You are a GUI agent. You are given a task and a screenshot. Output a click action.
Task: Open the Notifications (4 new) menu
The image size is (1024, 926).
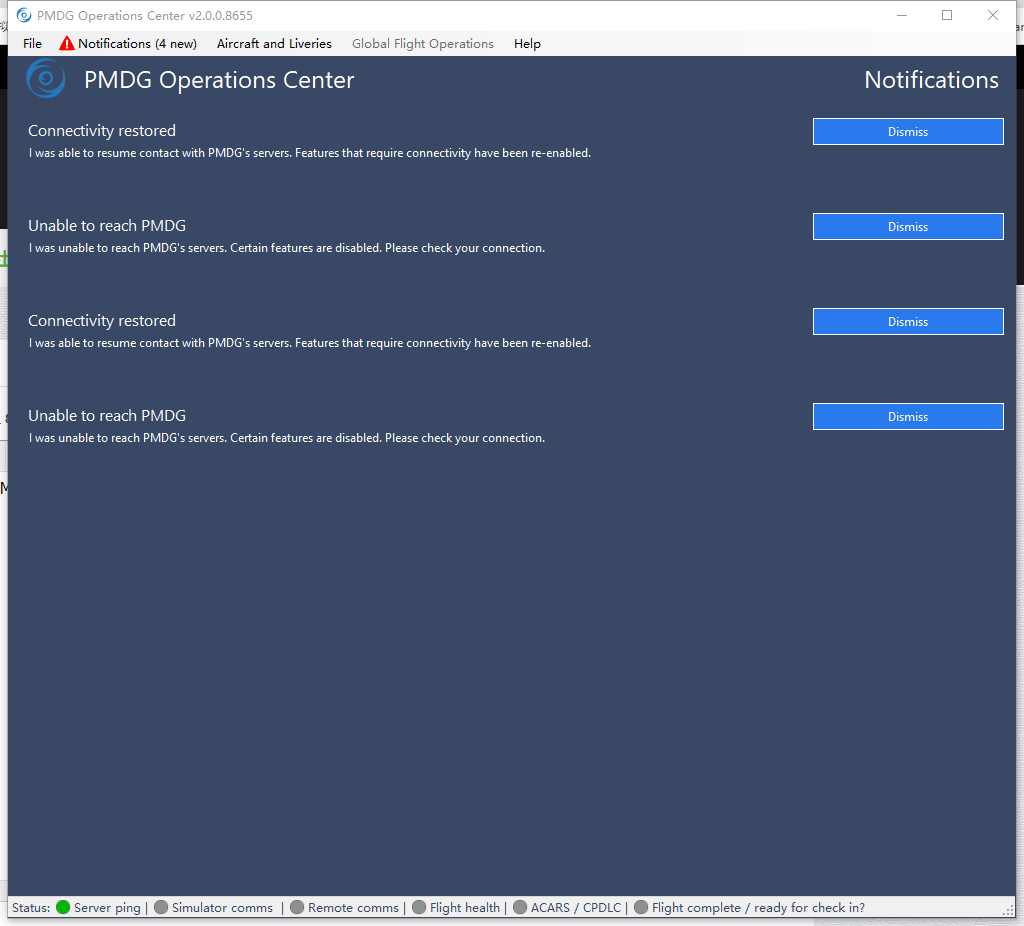[136, 43]
